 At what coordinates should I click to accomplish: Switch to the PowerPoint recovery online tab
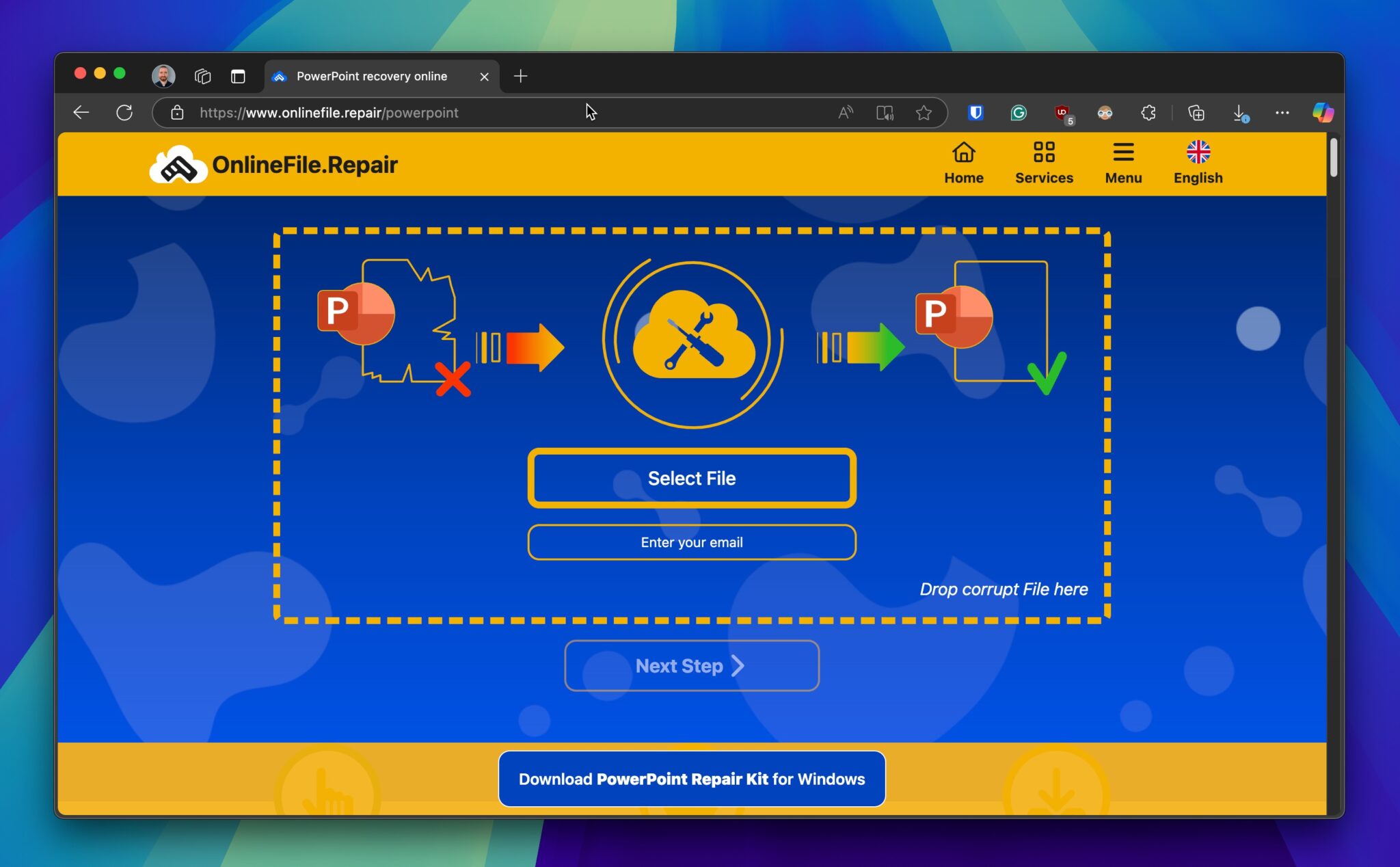(x=373, y=76)
